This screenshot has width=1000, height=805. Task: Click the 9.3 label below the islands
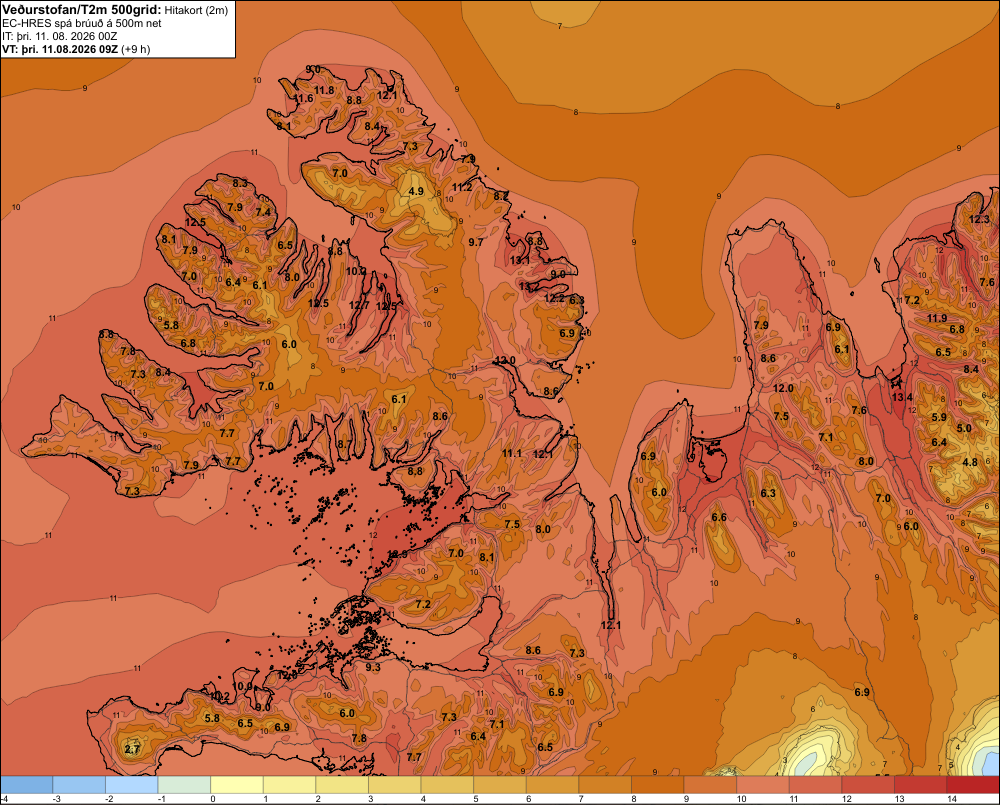coord(373,668)
